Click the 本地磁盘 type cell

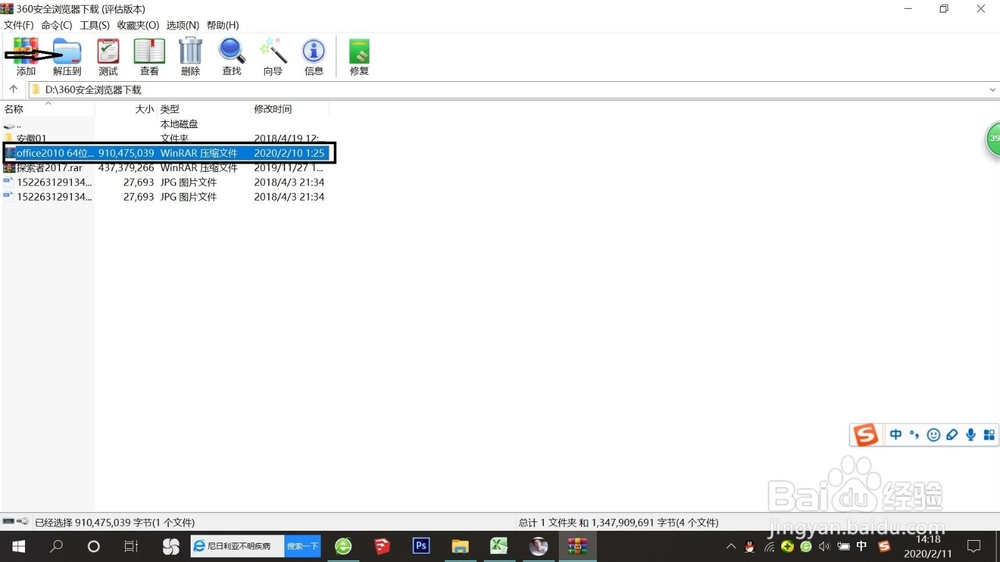(179, 124)
